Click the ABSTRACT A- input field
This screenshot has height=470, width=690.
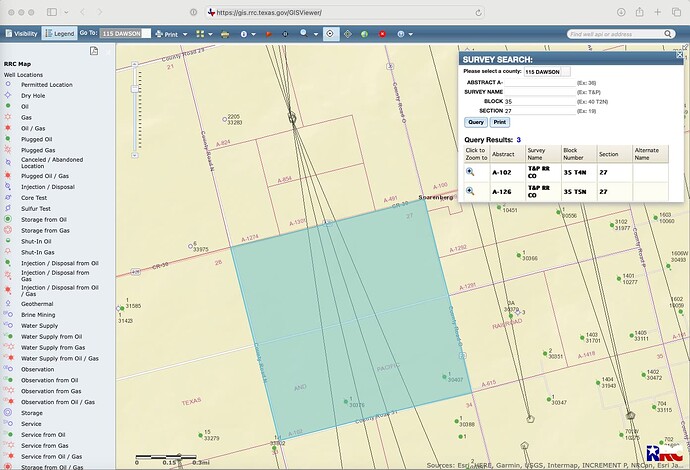pyautogui.click(x=540, y=82)
